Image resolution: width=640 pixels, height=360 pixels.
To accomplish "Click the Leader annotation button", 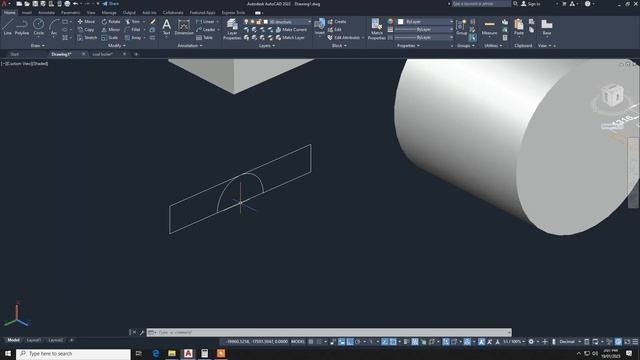I will click(x=206, y=29).
